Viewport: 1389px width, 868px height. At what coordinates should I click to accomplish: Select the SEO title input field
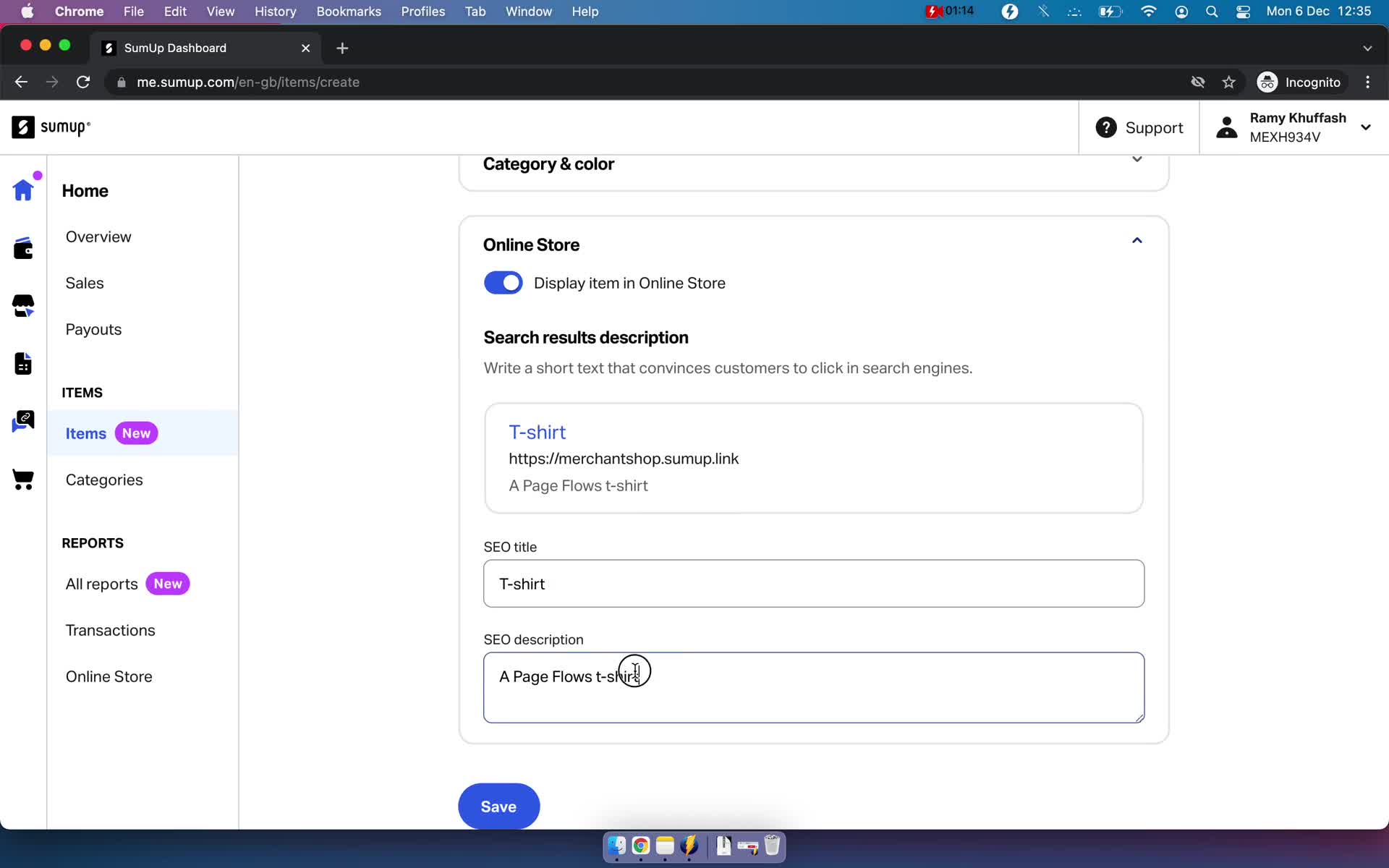point(813,583)
